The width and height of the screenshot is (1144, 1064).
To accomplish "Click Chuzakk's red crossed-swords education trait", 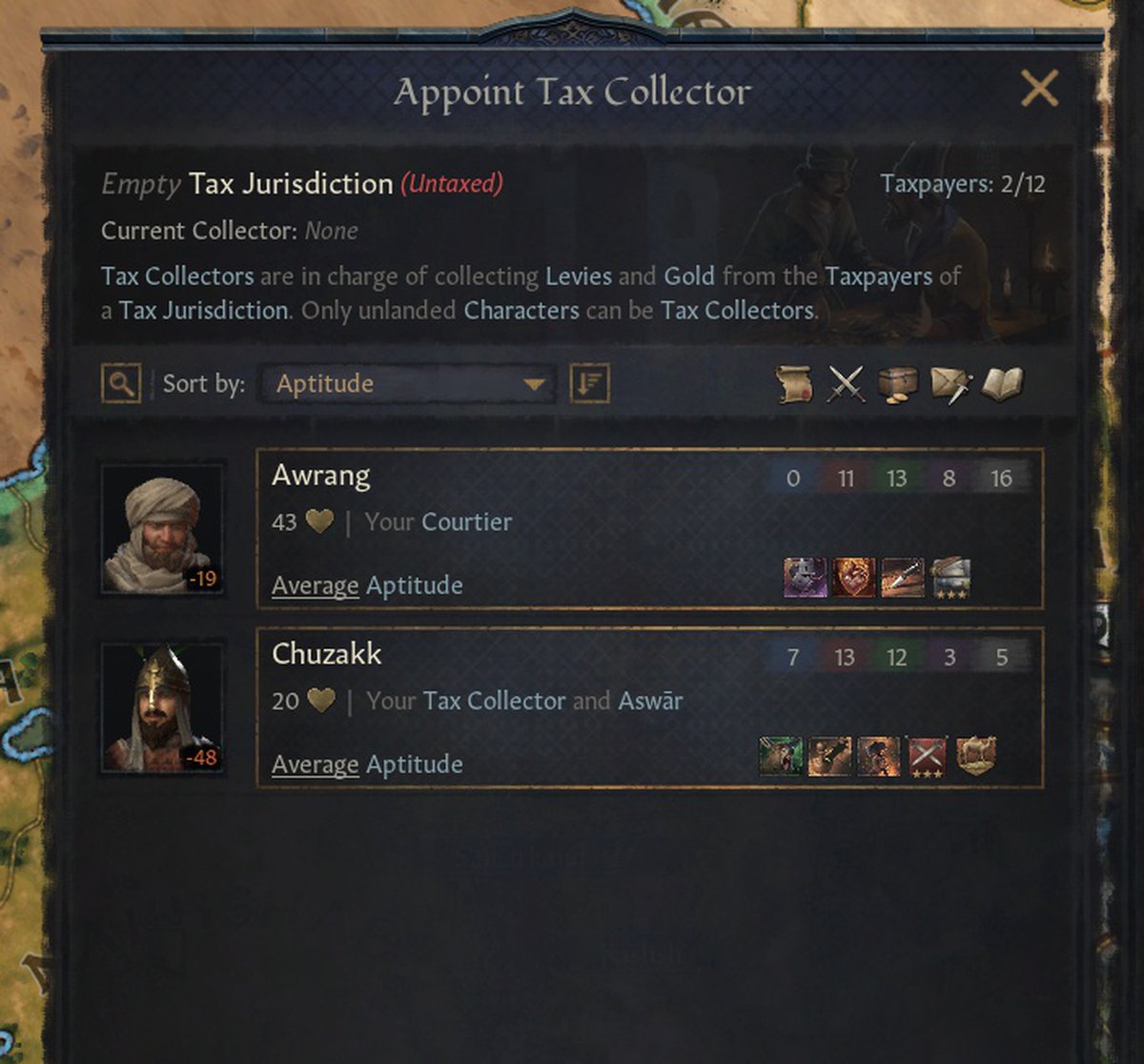I will tap(928, 756).
